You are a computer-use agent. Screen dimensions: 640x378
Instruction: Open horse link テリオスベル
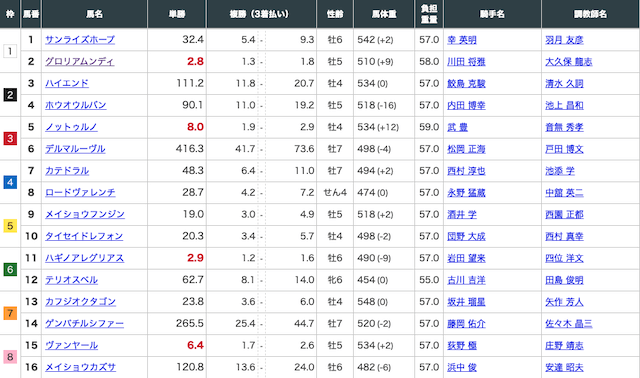click(x=71, y=280)
